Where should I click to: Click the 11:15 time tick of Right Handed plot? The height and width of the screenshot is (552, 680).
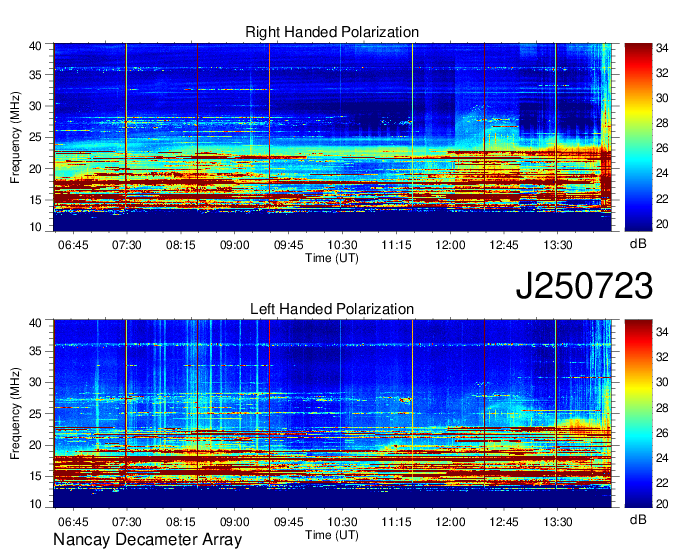396,245
